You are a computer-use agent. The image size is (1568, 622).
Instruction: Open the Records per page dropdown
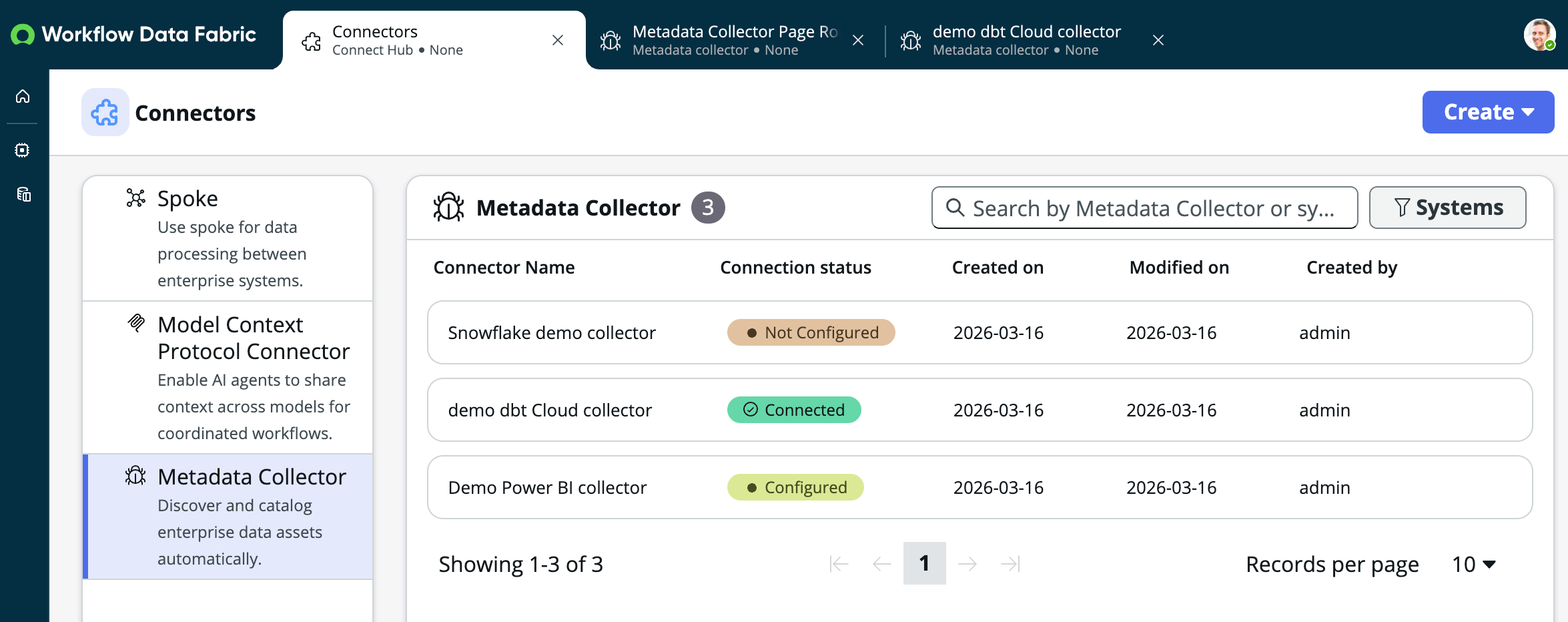click(1473, 565)
